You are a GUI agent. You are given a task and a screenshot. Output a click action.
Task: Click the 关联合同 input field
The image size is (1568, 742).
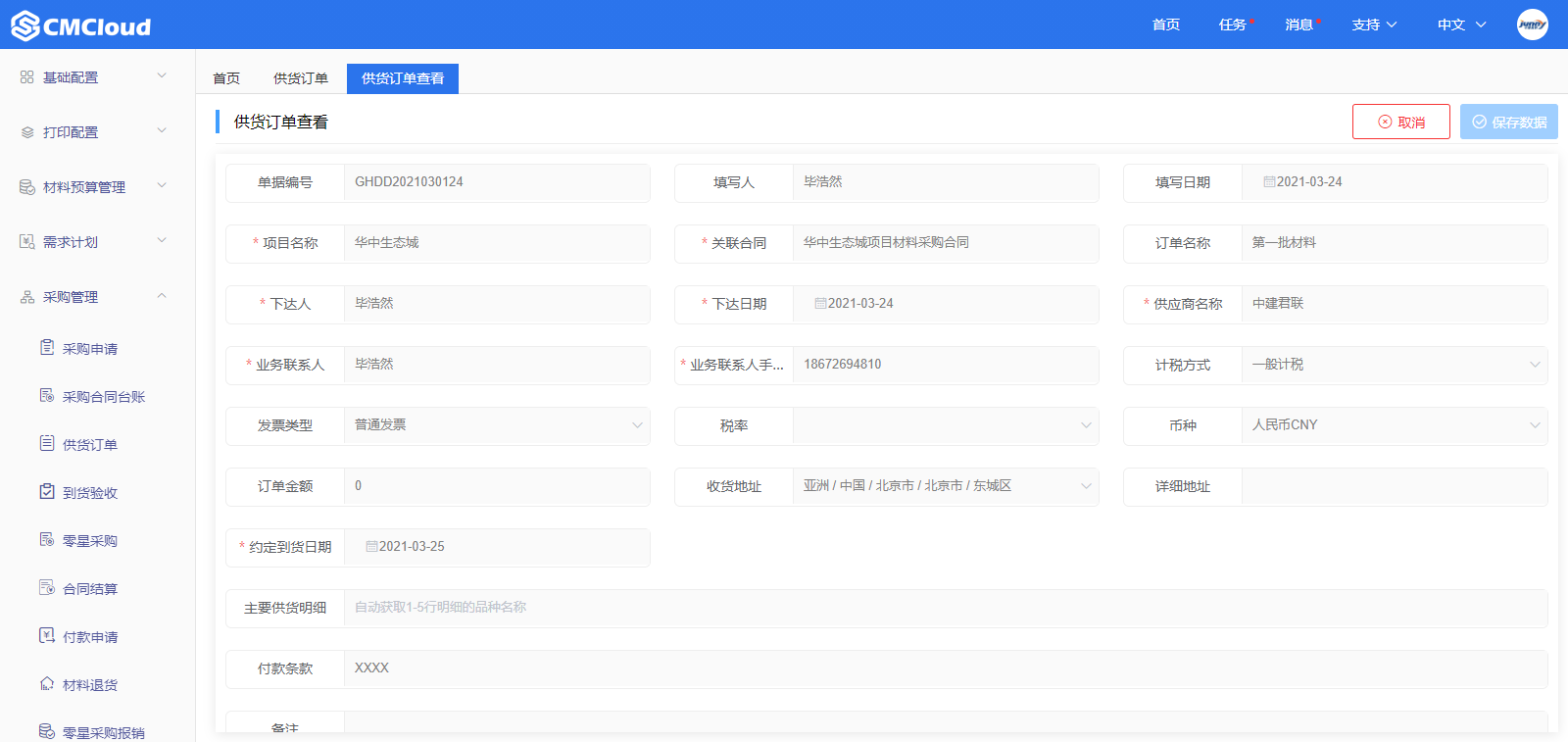pos(946,243)
